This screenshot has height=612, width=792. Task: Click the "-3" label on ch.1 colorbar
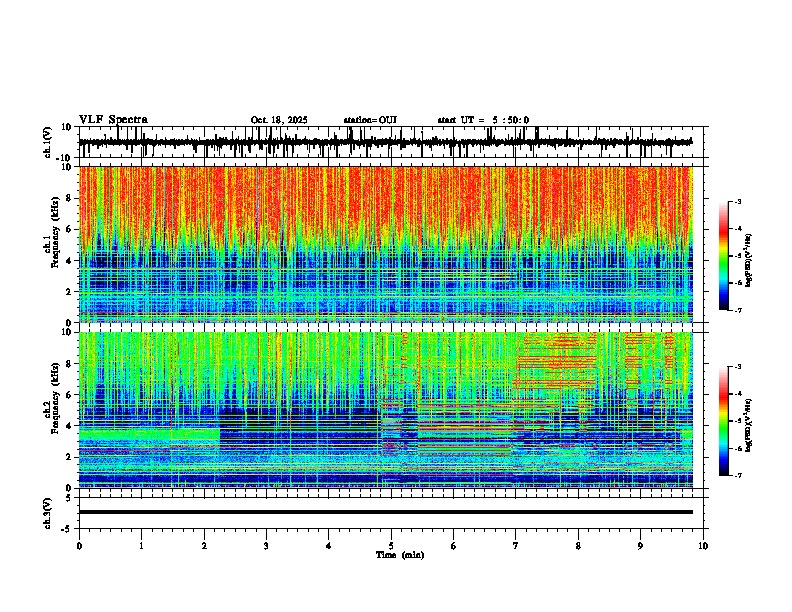736,201
